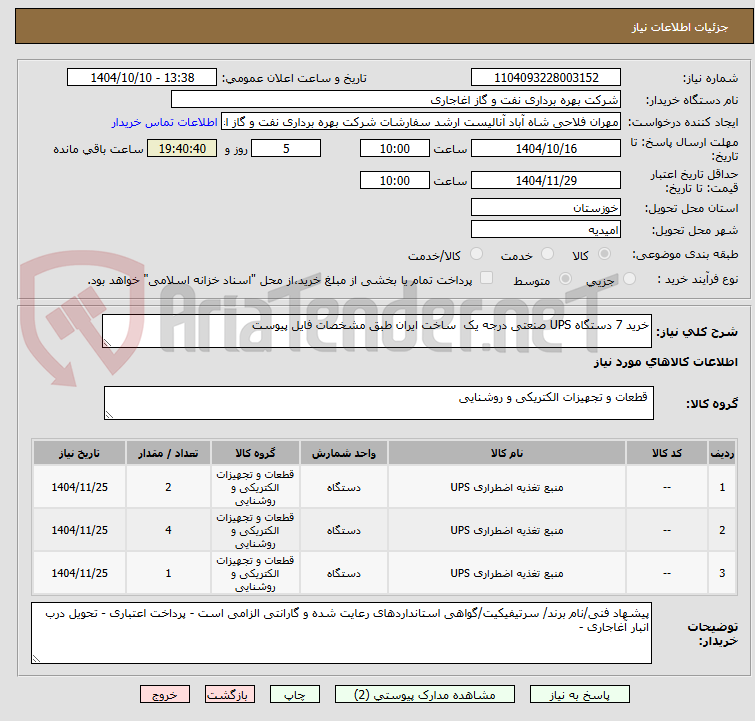Viewport: 755px width, 721px height.
Task: Open اطلاعات تماس خریدار link
Action: point(165,122)
